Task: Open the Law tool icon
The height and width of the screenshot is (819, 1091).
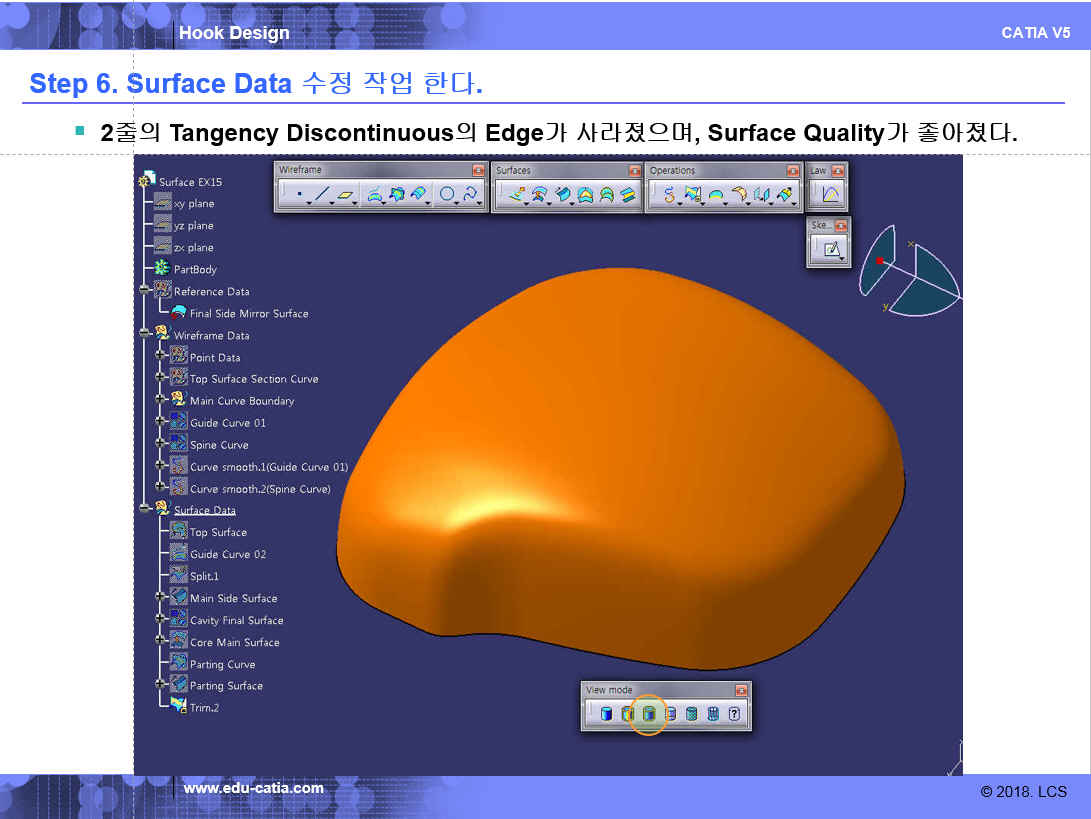Action: pyautogui.click(x=830, y=195)
